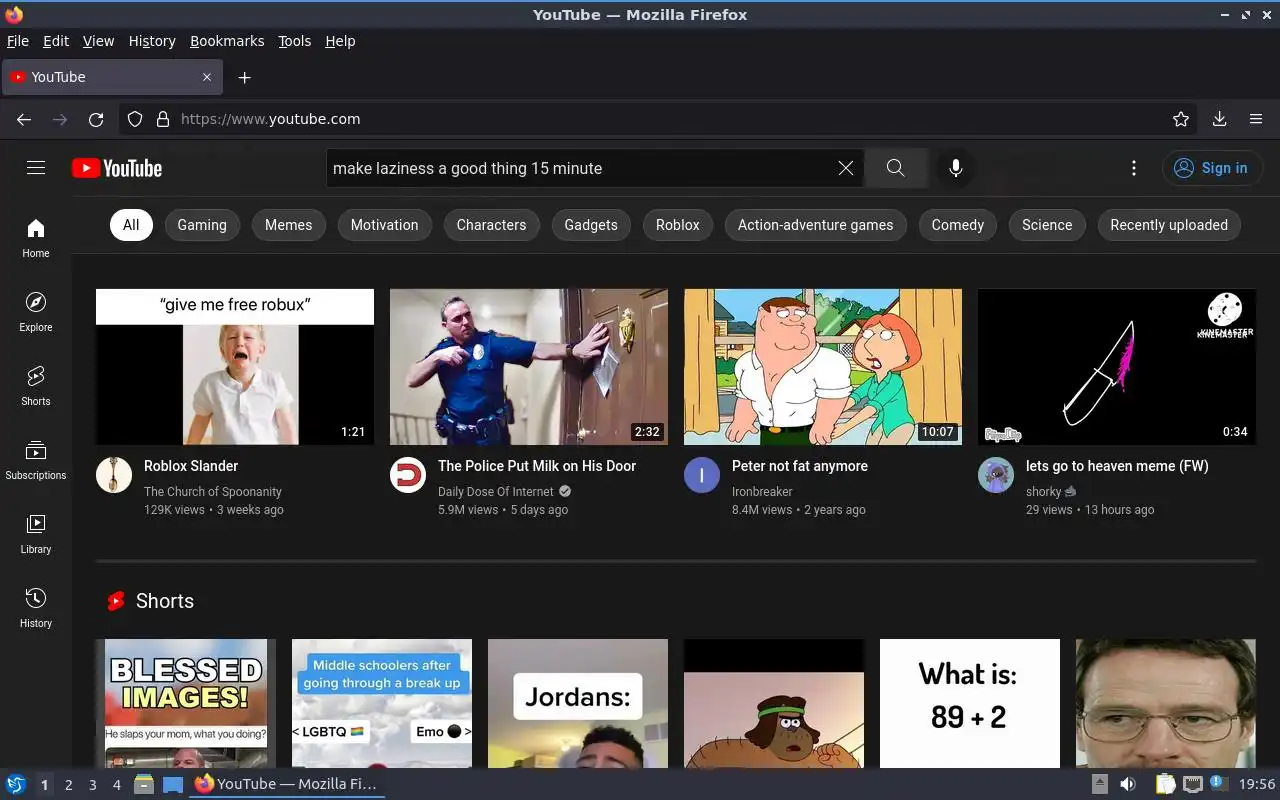Open Explore in the sidebar
The height and width of the screenshot is (800, 1280).
click(36, 312)
